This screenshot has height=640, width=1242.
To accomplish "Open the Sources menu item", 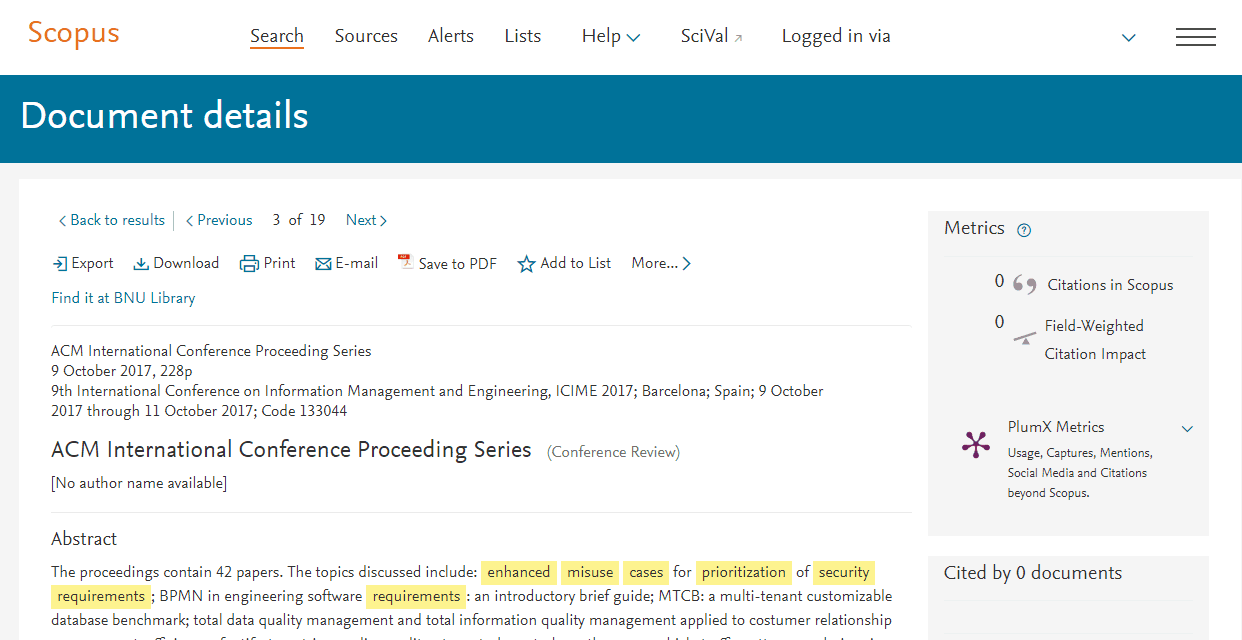I will (x=366, y=36).
